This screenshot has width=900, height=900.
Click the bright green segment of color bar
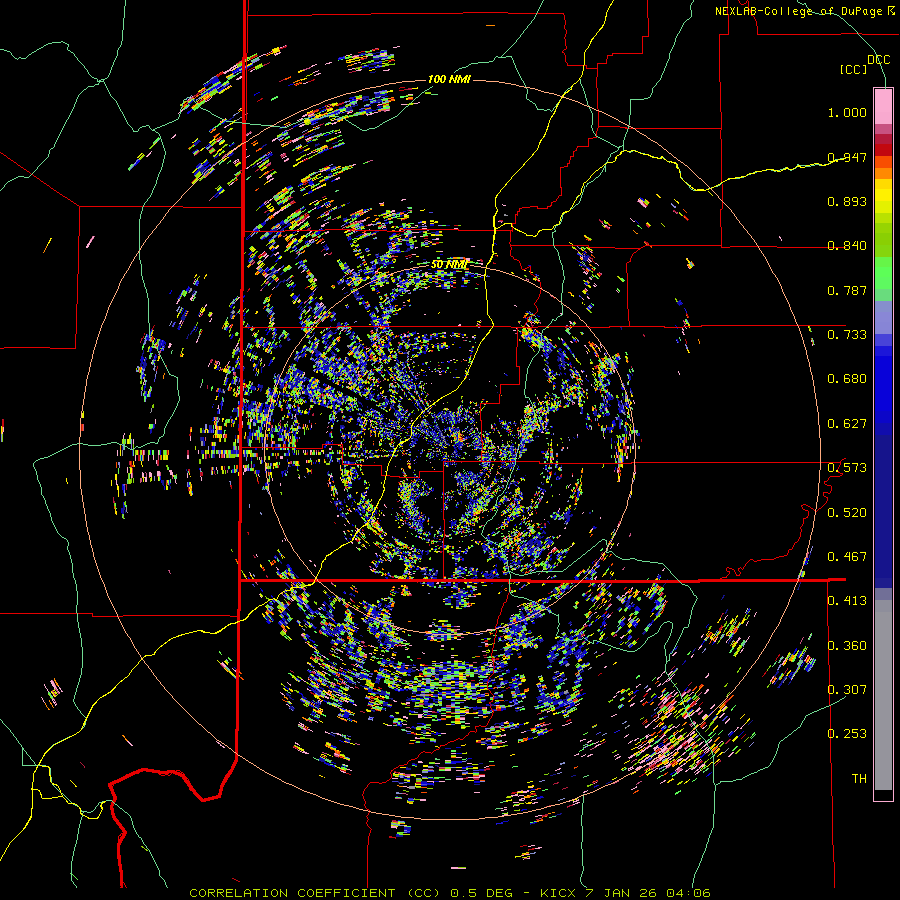883,273
